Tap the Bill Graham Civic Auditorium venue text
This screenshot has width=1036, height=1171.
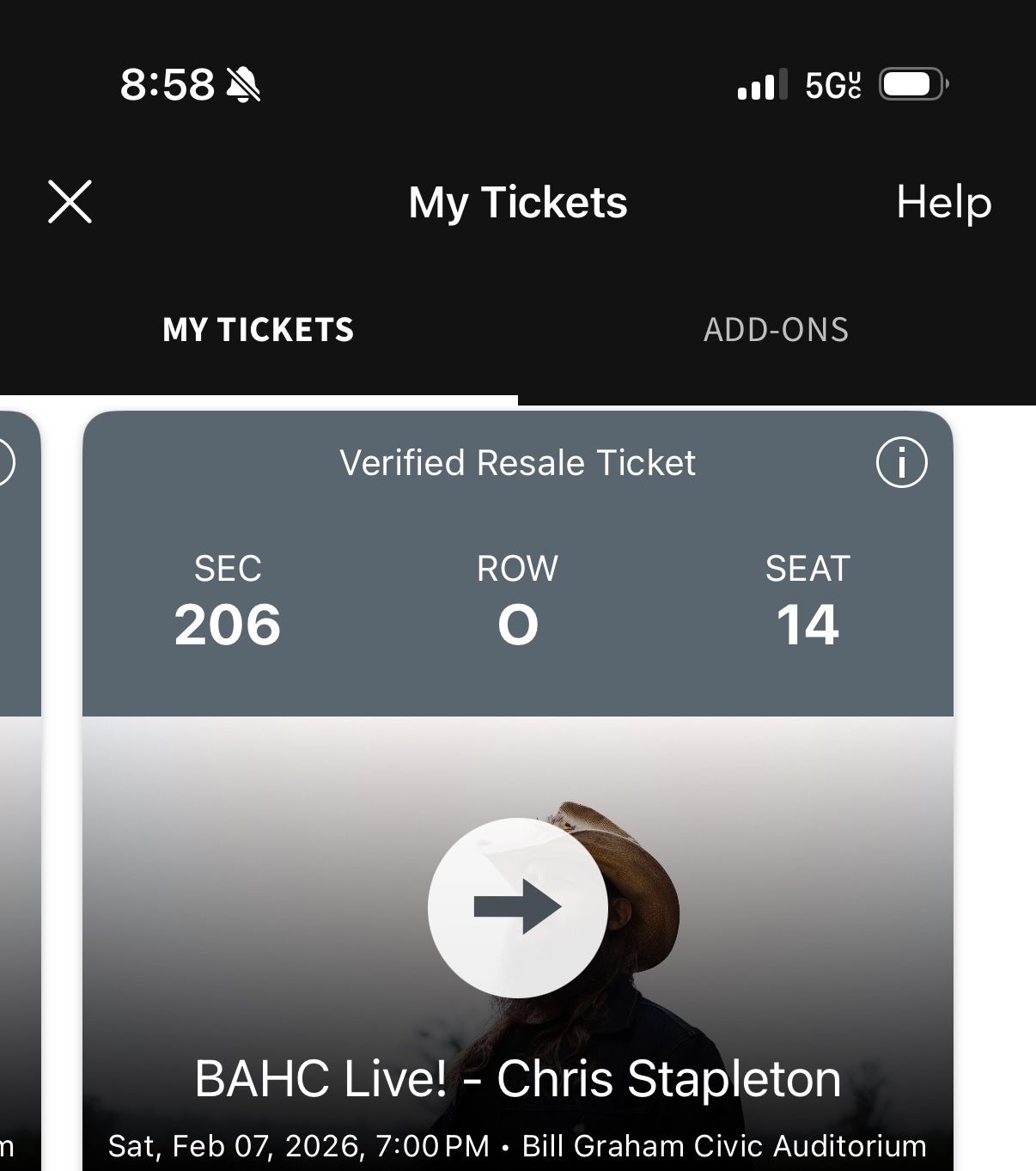724,1146
